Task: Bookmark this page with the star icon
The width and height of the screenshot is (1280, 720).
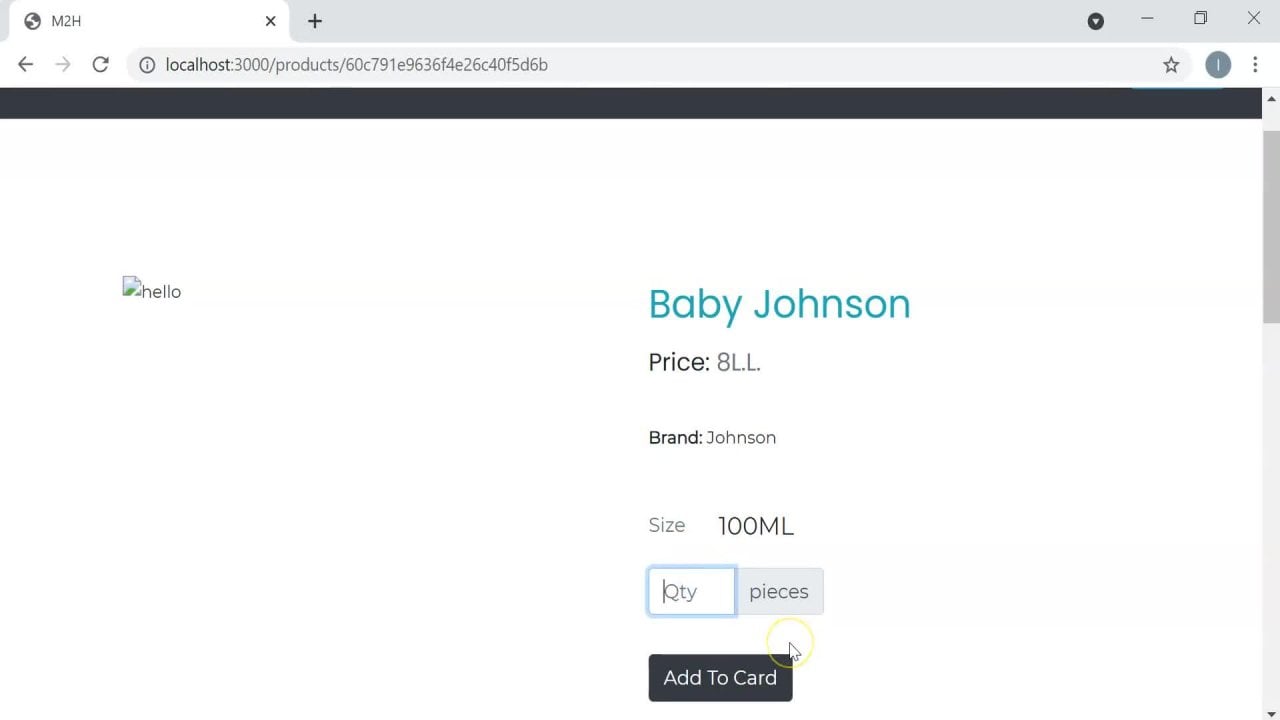Action: coord(1171,65)
